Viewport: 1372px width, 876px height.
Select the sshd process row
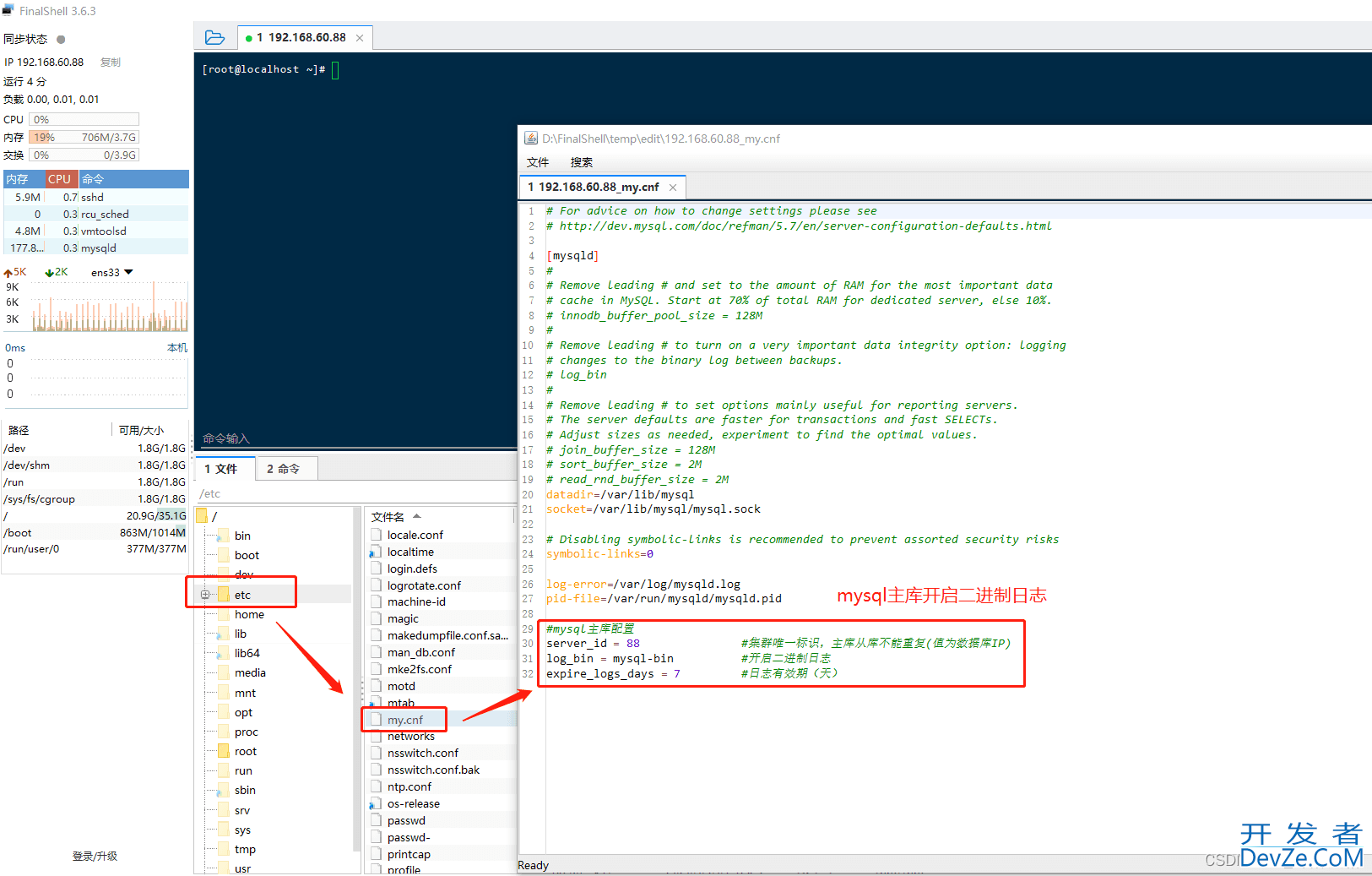(x=95, y=197)
